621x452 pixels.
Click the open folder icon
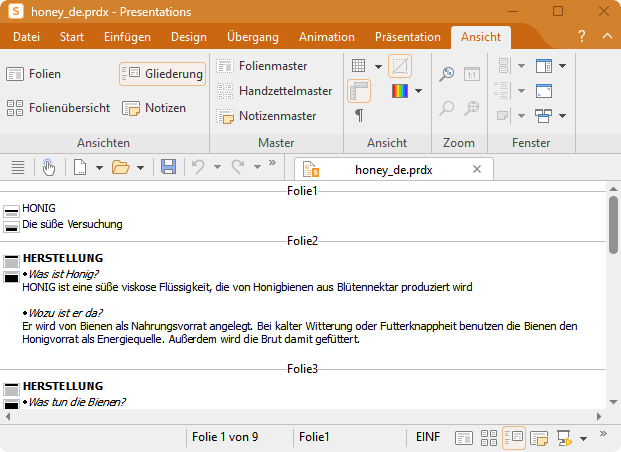[121, 167]
